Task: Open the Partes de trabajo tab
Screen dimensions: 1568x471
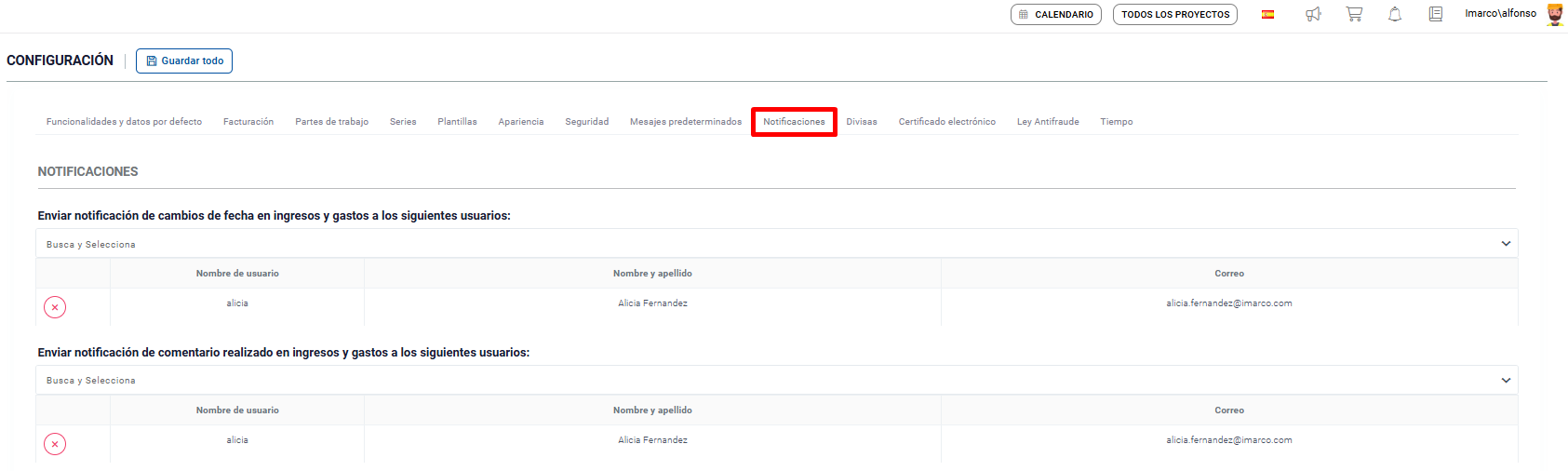Action: [331, 122]
